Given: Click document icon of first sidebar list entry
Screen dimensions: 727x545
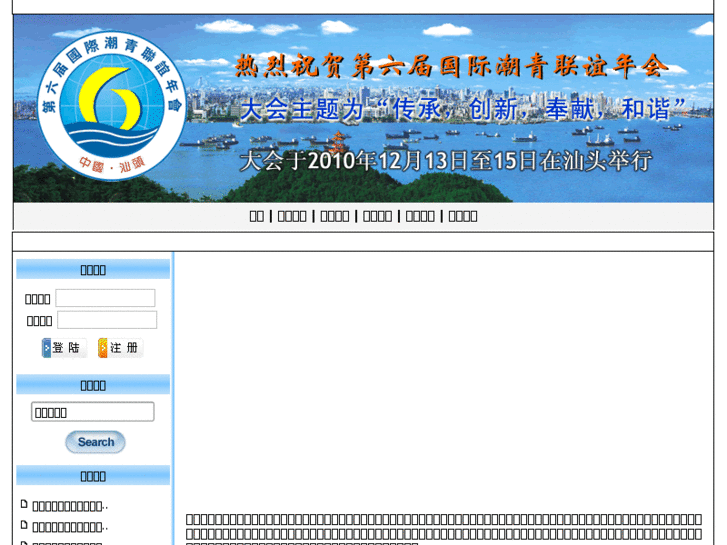Looking at the screenshot, I should tap(24, 504).
